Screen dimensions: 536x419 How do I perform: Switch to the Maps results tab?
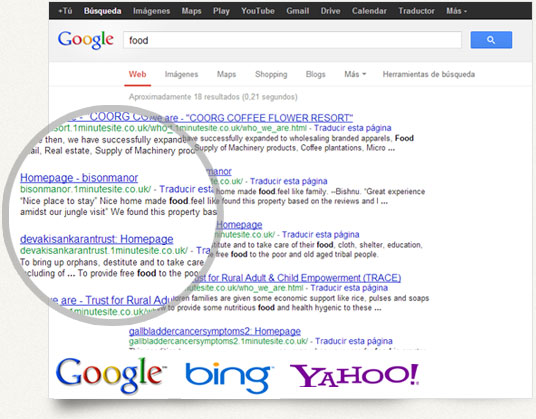point(226,74)
